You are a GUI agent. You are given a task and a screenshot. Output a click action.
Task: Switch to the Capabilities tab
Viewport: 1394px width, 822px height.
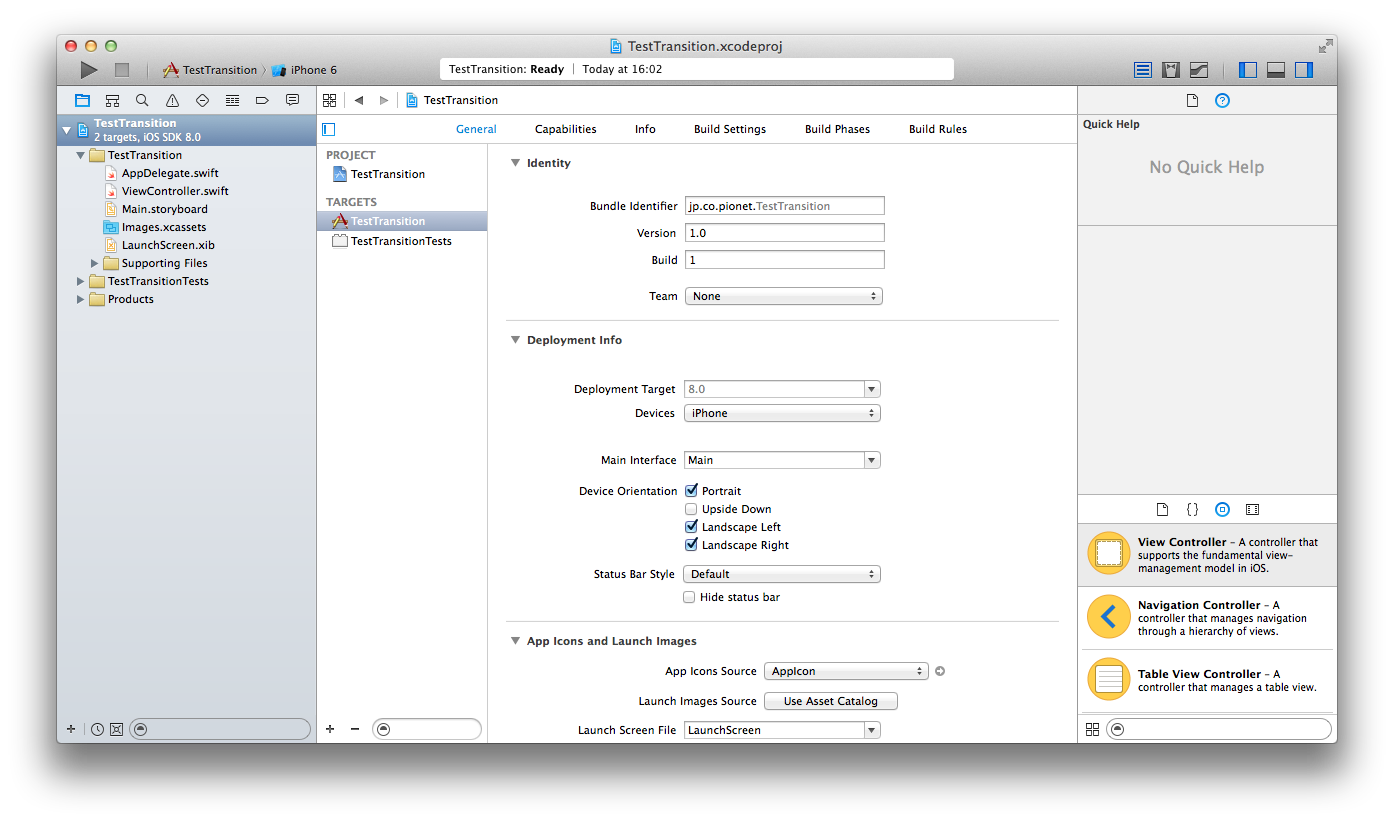click(x=566, y=129)
